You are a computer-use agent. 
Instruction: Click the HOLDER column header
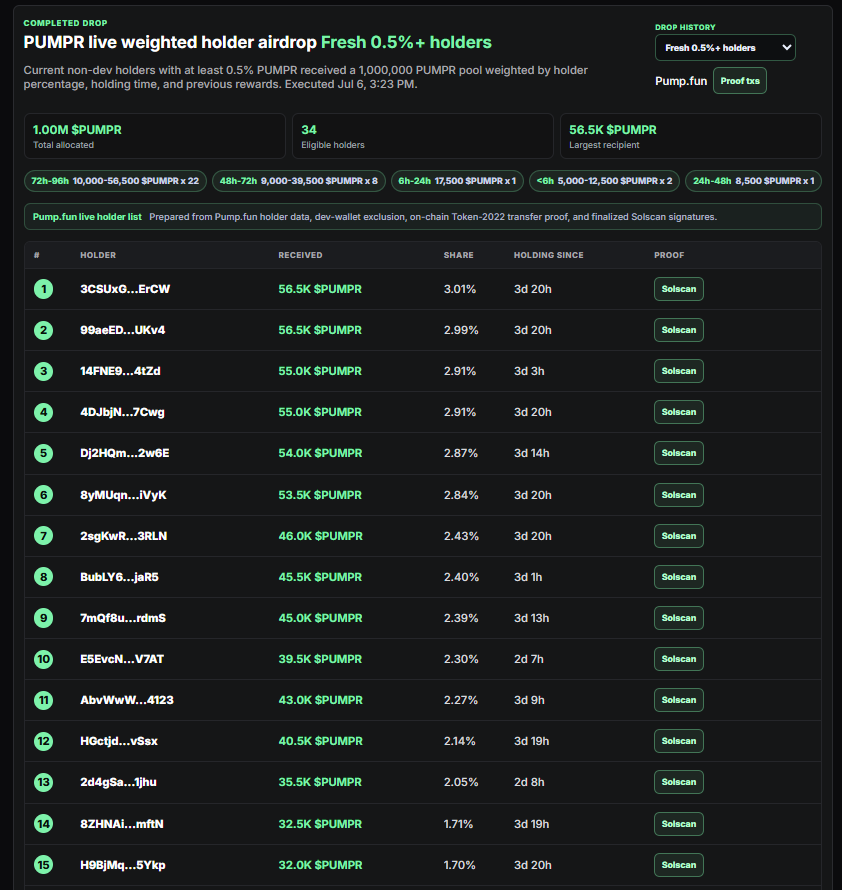pos(98,255)
